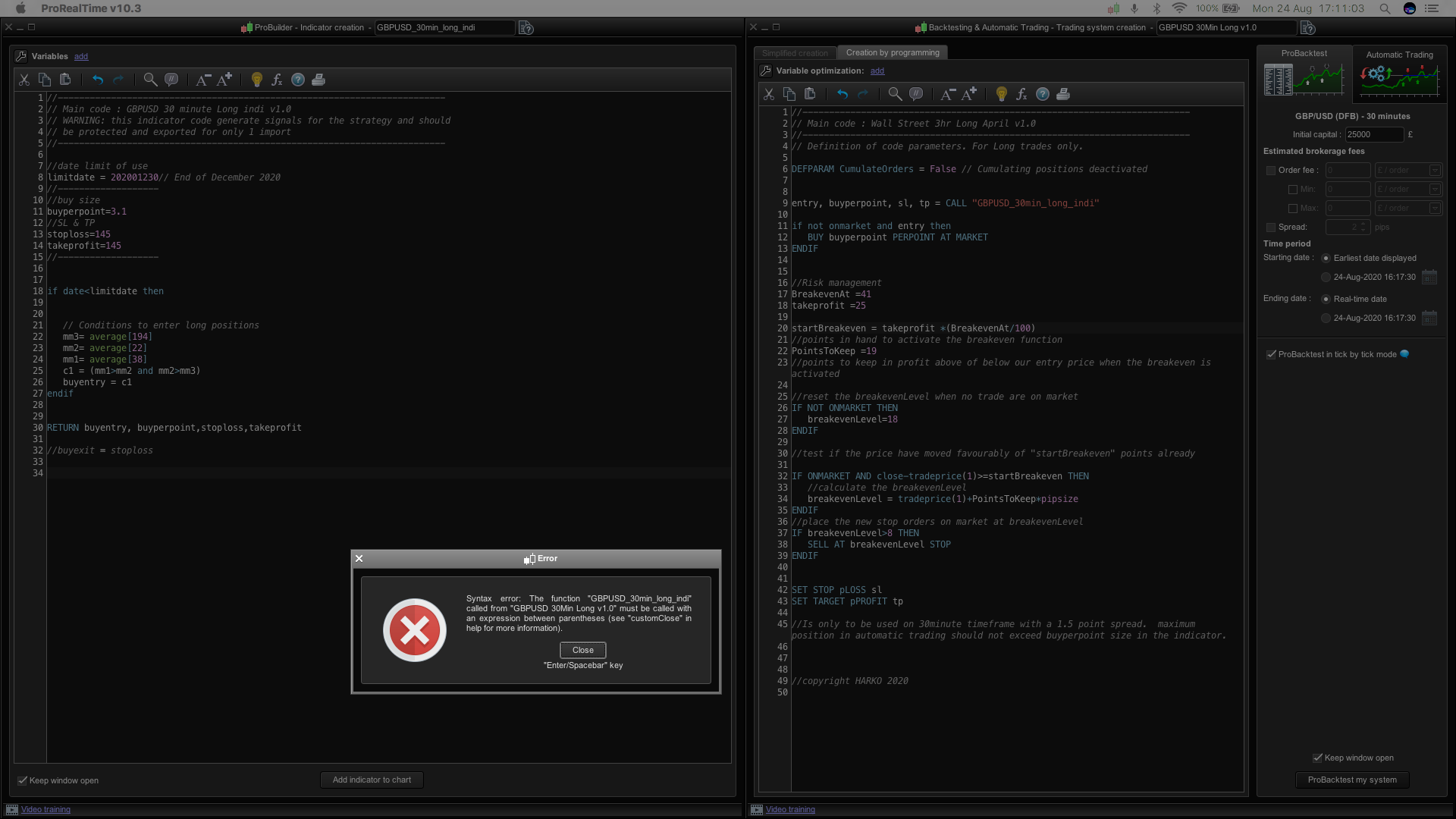Viewport: 1456px width, 819px height.
Task: Open Order fee unit dropdown
Action: tap(1435, 171)
